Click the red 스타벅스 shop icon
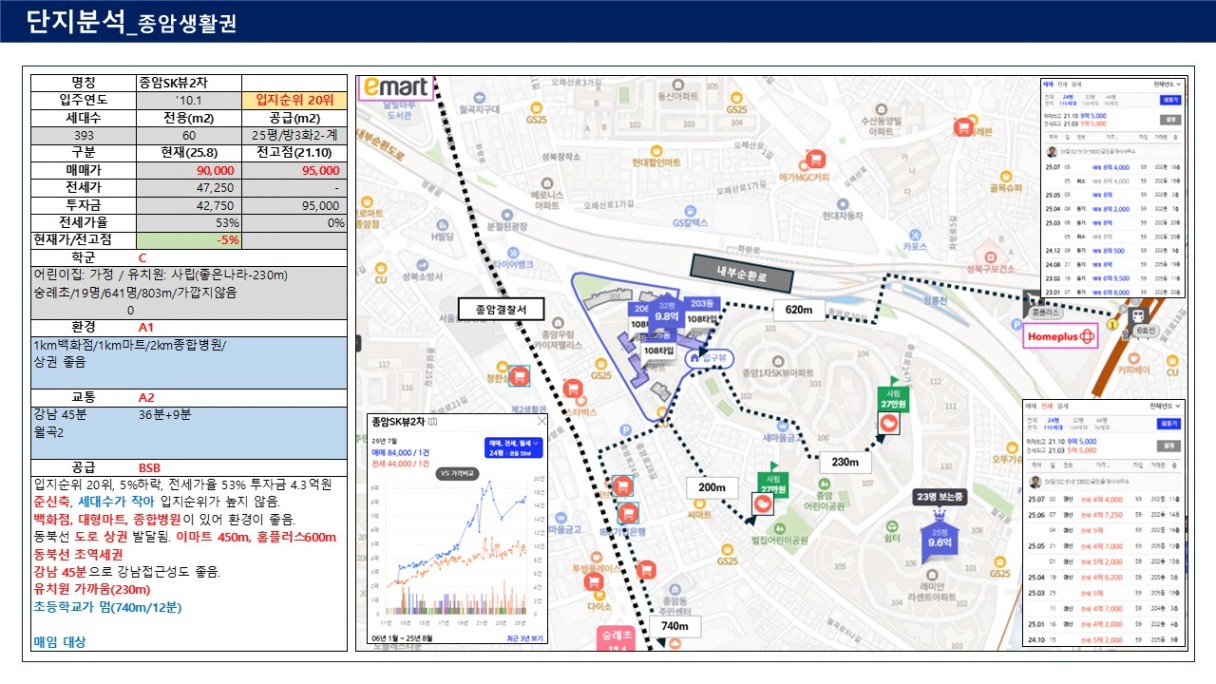Viewport: 1216px width, 684px height. coord(573,388)
